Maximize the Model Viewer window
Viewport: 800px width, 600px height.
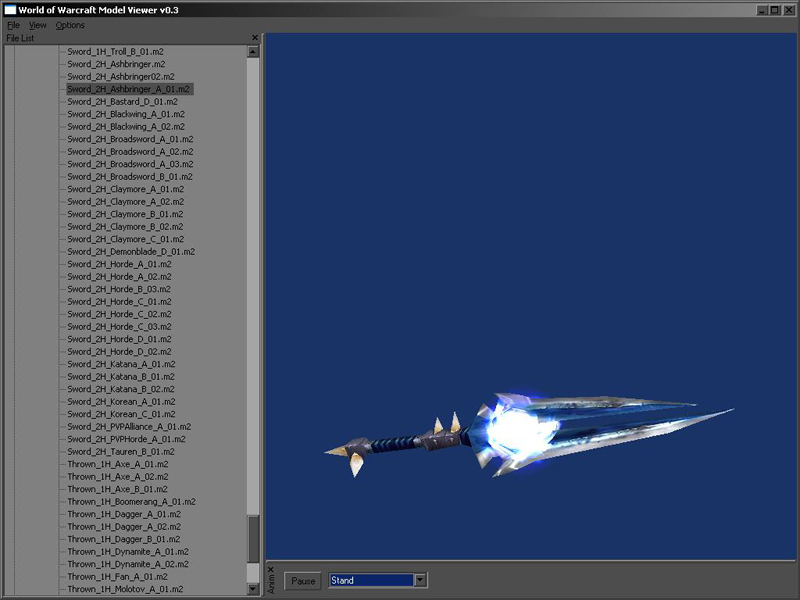775,10
